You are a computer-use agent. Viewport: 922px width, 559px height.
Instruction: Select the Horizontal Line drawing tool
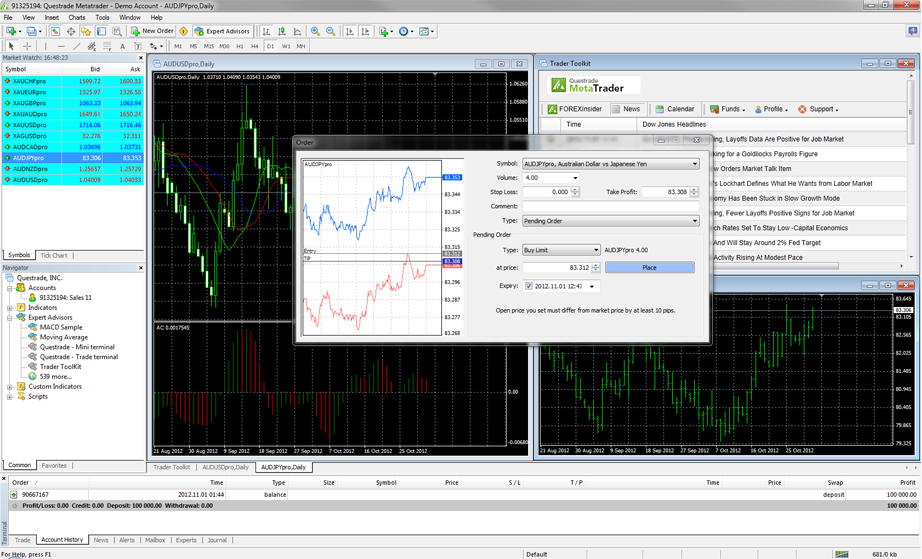(x=61, y=46)
